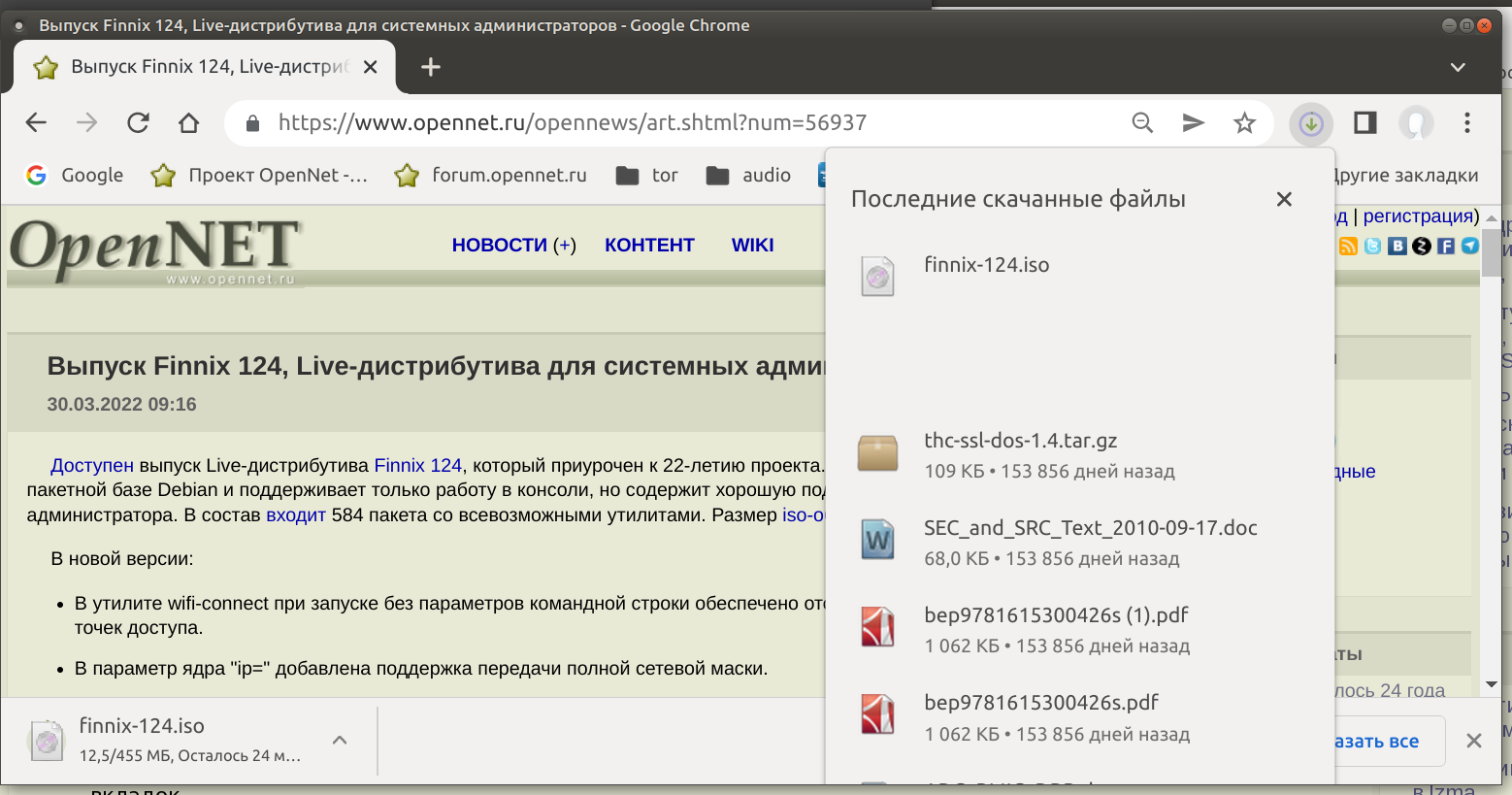Go to the browser home page
The height and width of the screenshot is (795, 1512).
point(188,122)
